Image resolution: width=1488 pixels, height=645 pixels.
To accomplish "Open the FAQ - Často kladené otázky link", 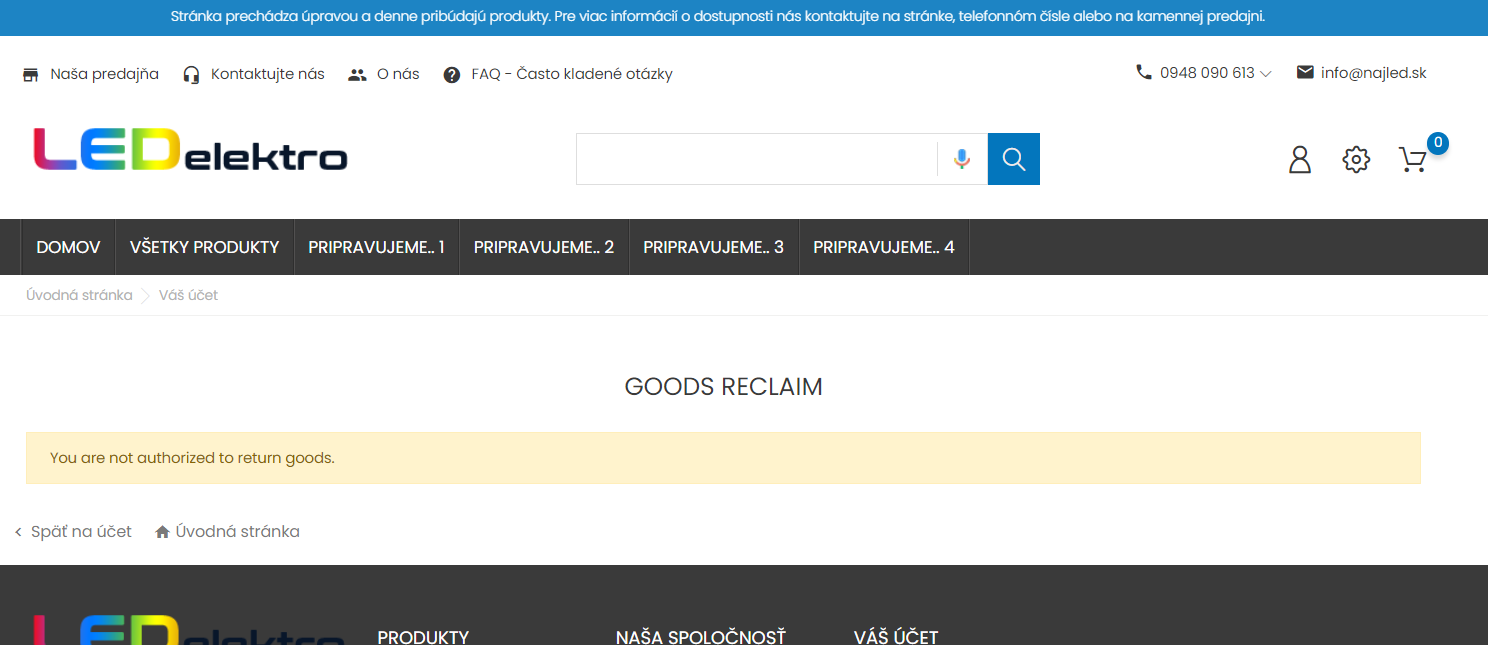I will [572, 74].
